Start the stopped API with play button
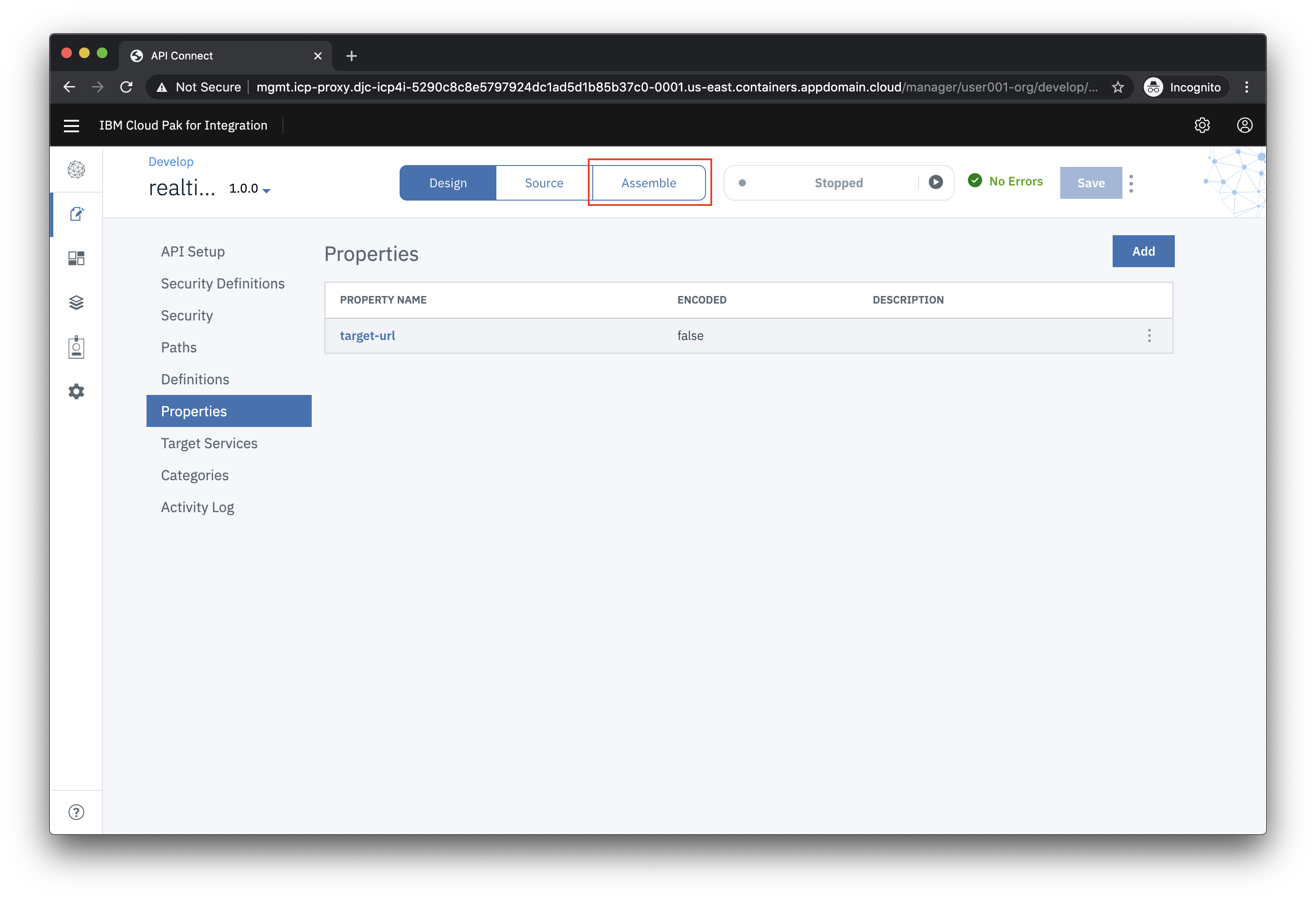1316x900 pixels. (935, 182)
